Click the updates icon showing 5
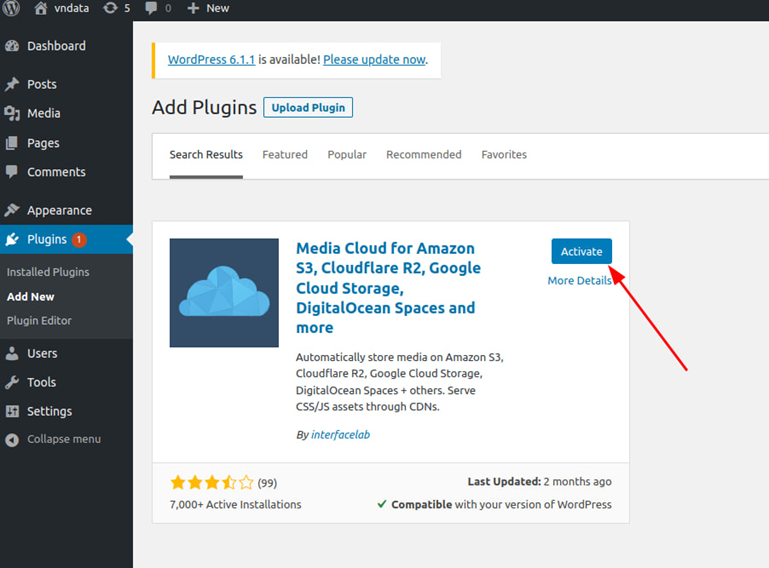 click(110, 8)
